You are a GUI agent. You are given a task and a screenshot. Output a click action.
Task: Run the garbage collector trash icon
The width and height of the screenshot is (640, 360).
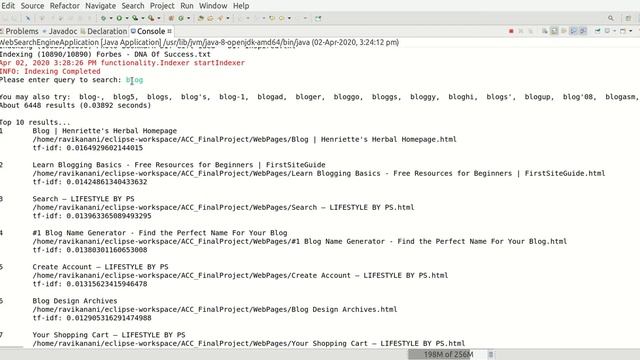(491, 354)
